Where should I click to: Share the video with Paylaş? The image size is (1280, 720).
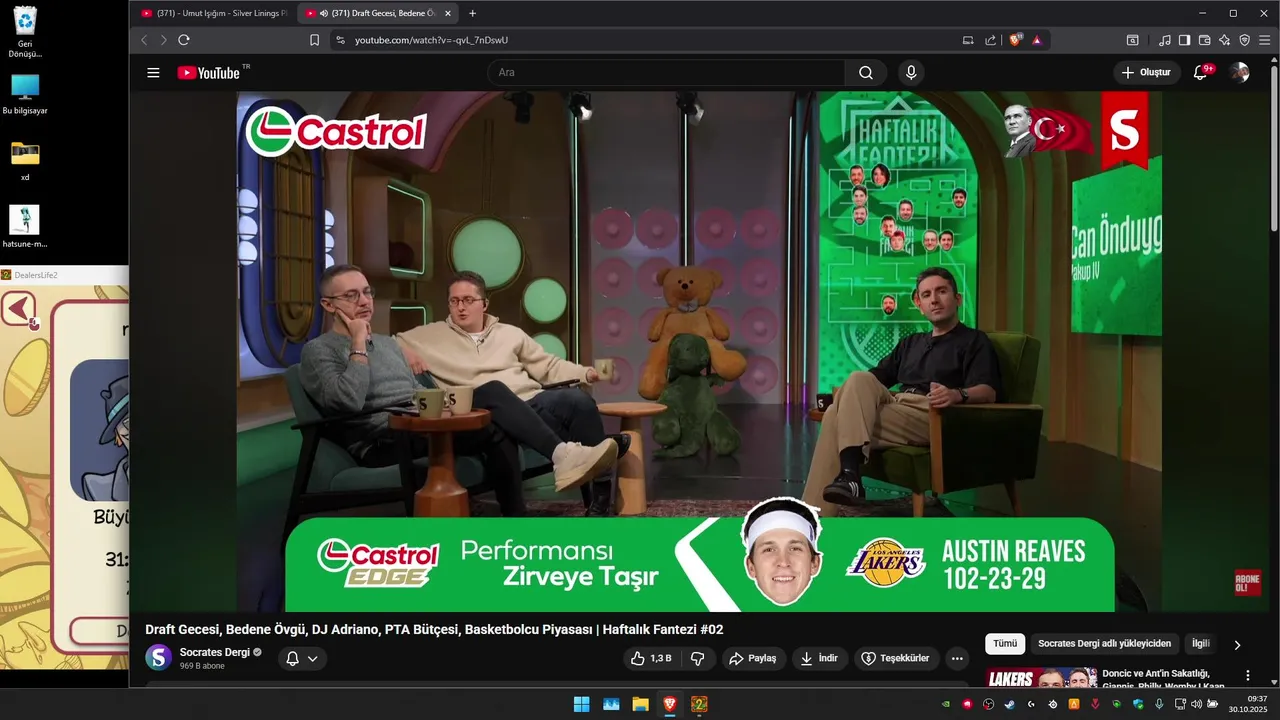pos(753,658)
